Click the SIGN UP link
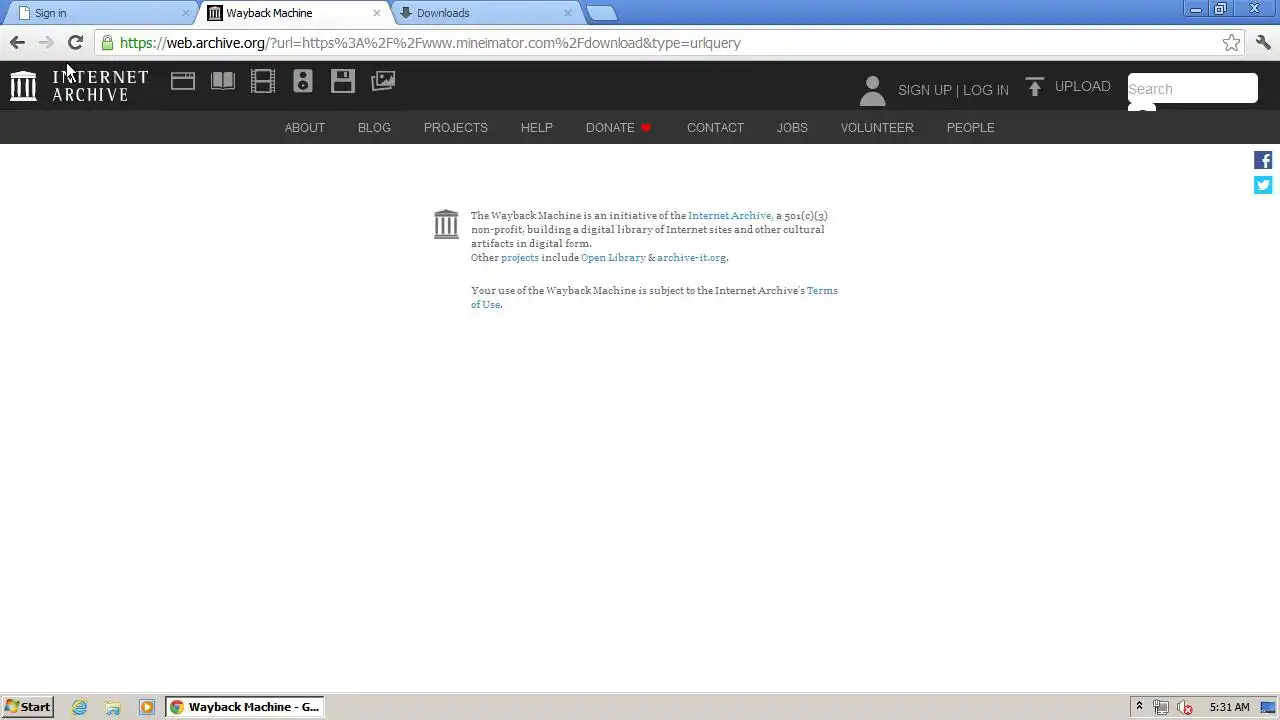Image resolution: width=1280 pixels, height=720 pixels. click(x=925, y=90)
